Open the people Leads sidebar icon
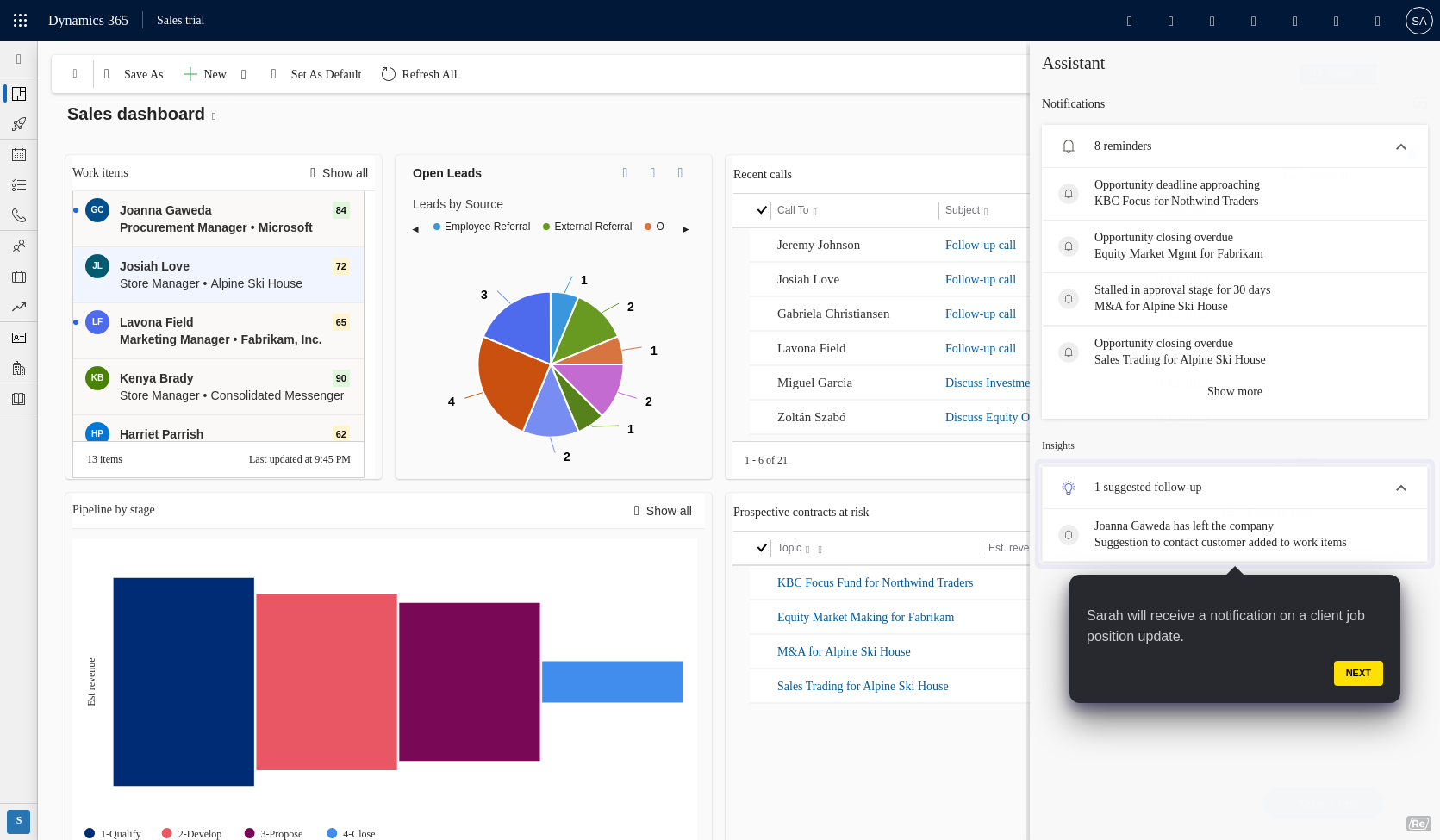This screenshot has height=840, width=1440. (19, 246)
